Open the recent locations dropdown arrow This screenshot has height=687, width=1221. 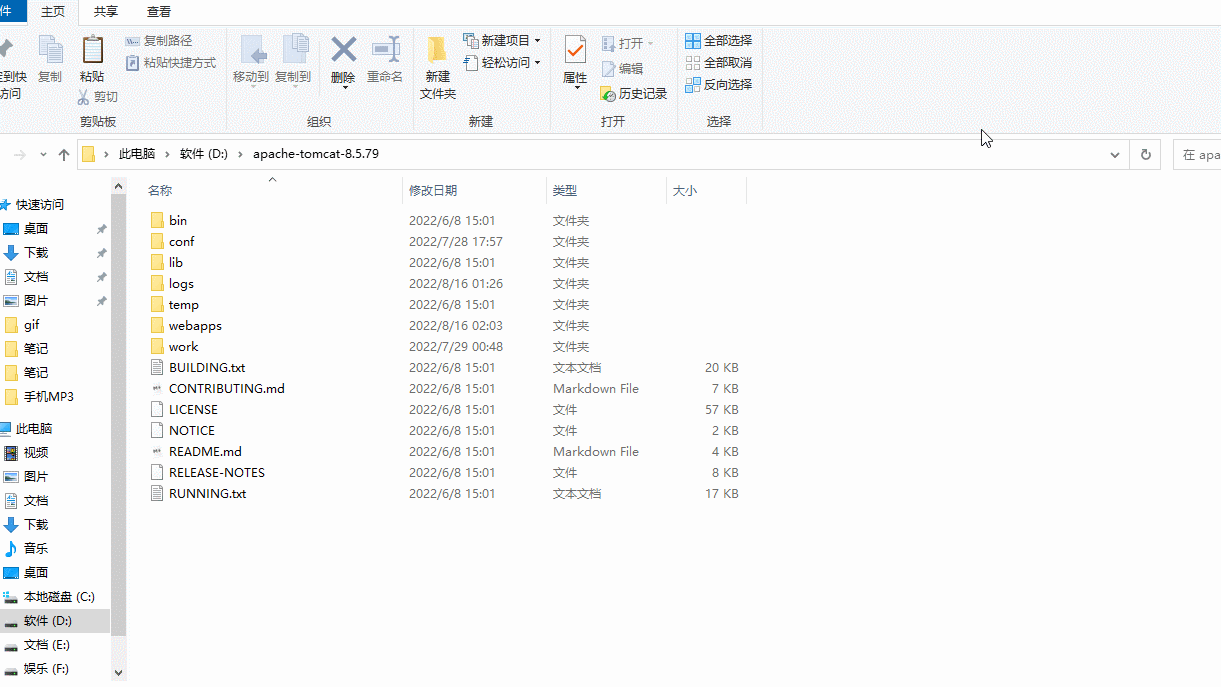click(x=43, y=155)
